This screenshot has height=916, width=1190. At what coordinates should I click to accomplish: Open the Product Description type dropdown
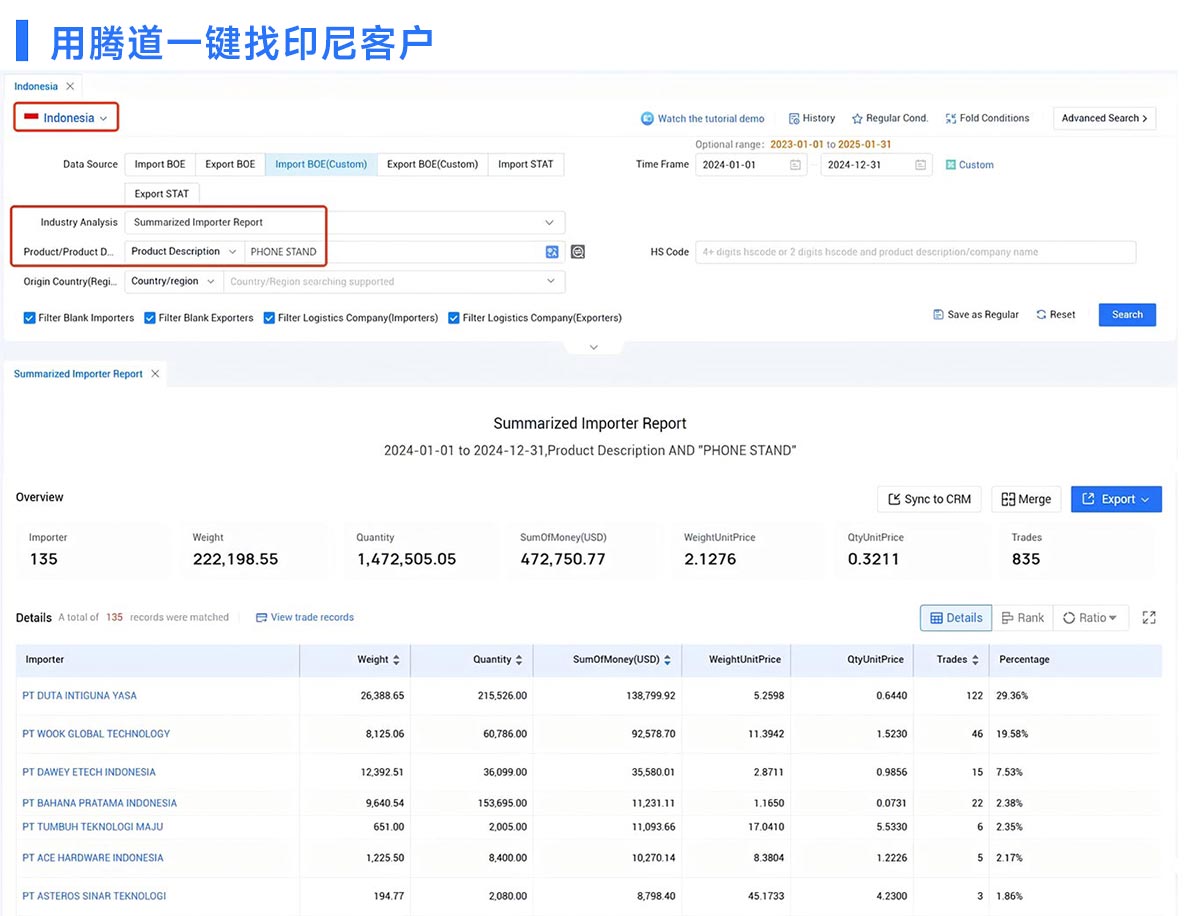tap(184, 251)
